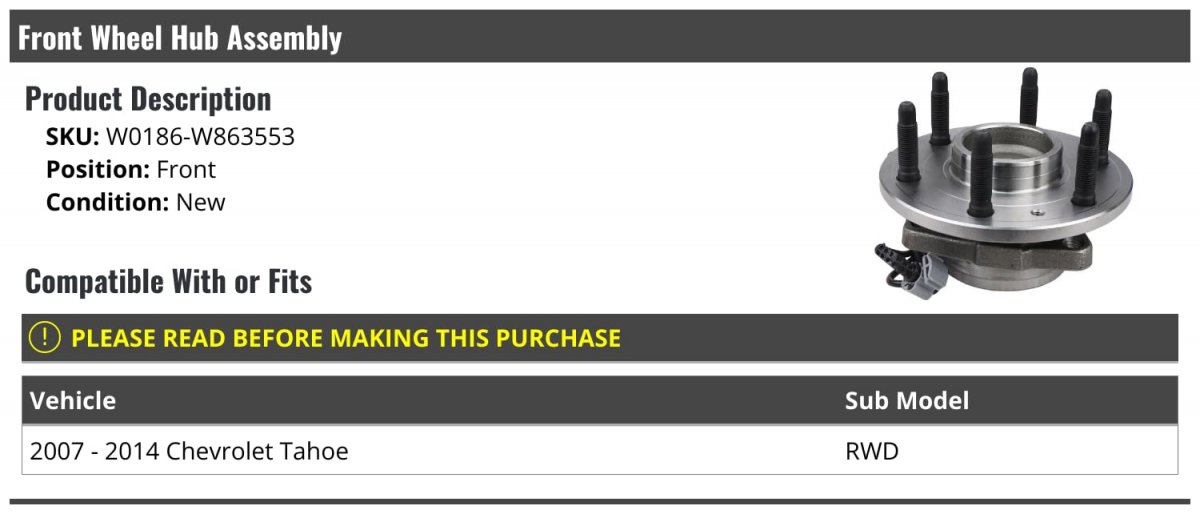This screenshot has height=514, width=1200.
Task: Click the "Sub Model" column header
Action: (x=906, y=401)
